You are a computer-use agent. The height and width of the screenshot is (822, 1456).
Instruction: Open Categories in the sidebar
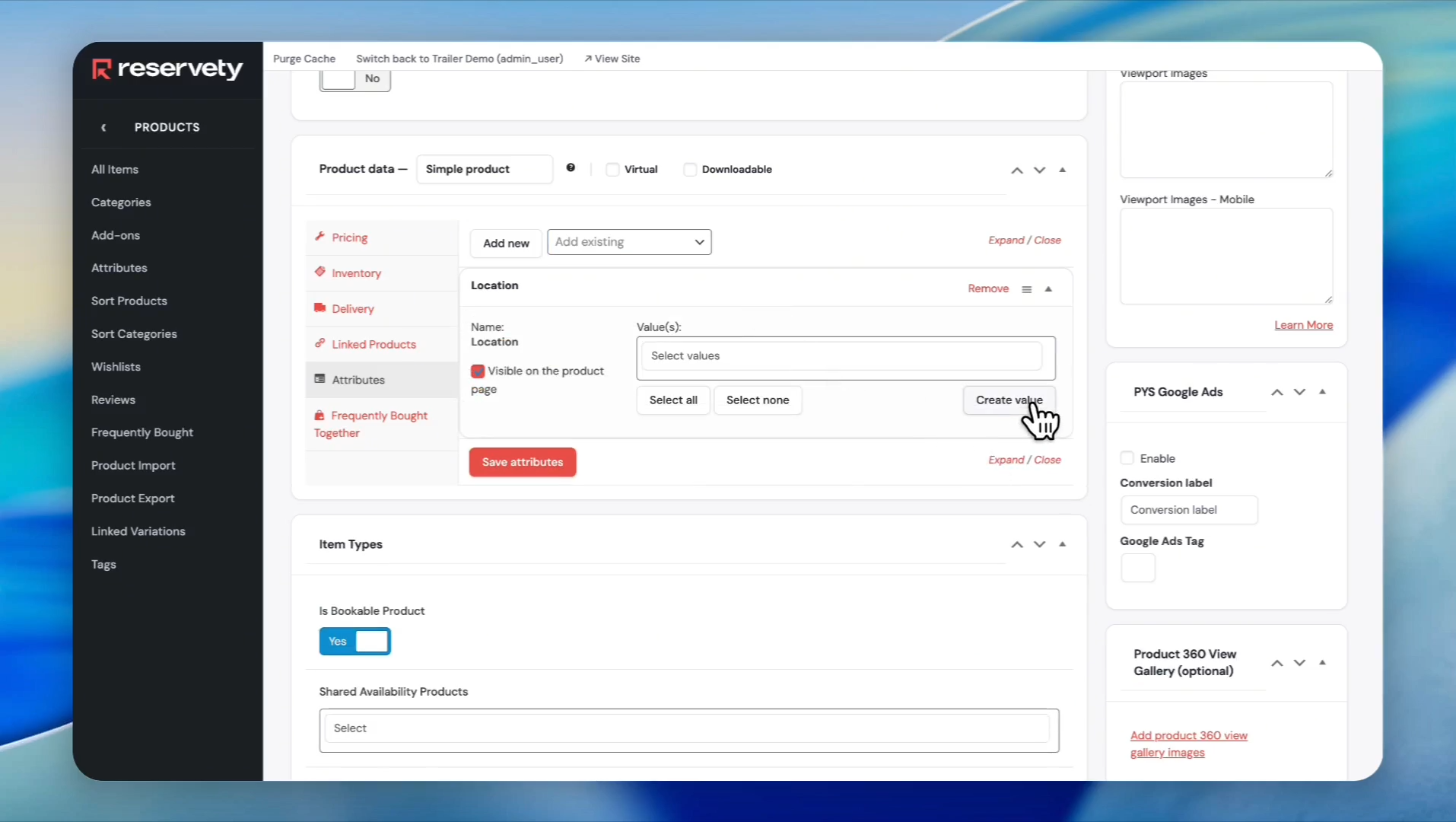[x=121, y=202]
